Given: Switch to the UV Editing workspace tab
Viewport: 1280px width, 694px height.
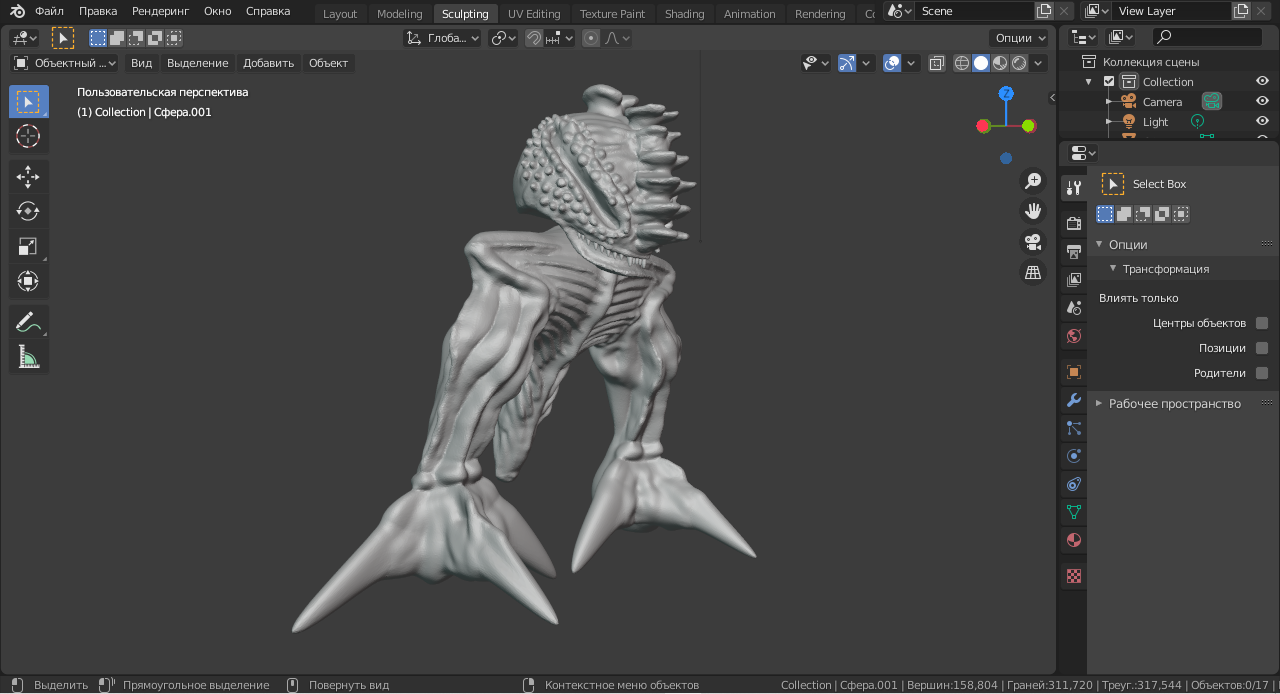Looking at the screenshot, I should (534, 14).
